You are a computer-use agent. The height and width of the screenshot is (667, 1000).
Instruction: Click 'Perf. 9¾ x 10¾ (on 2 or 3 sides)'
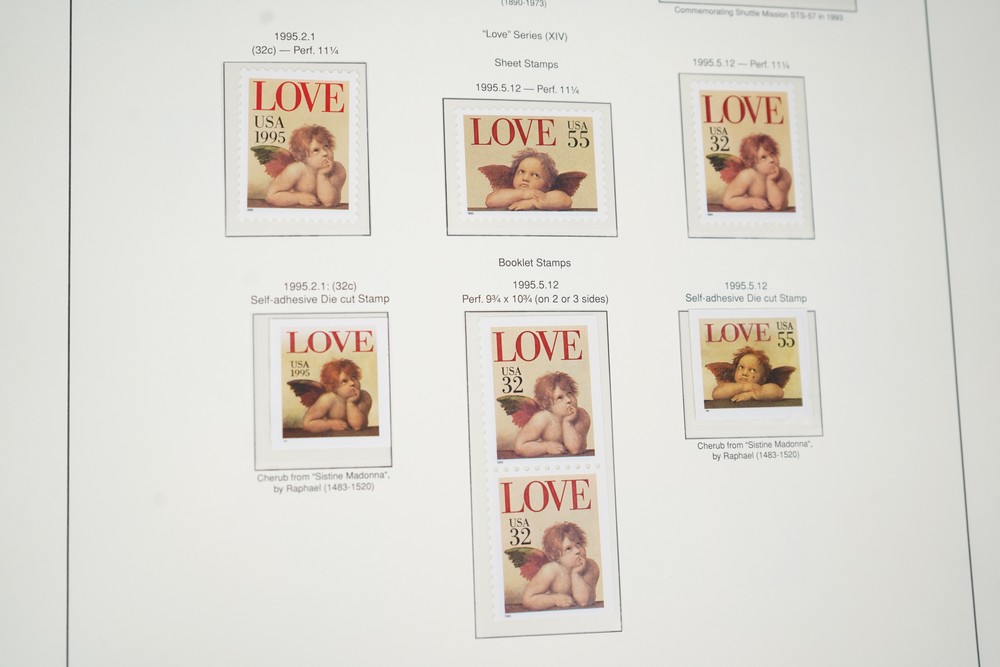pos(535,299)
